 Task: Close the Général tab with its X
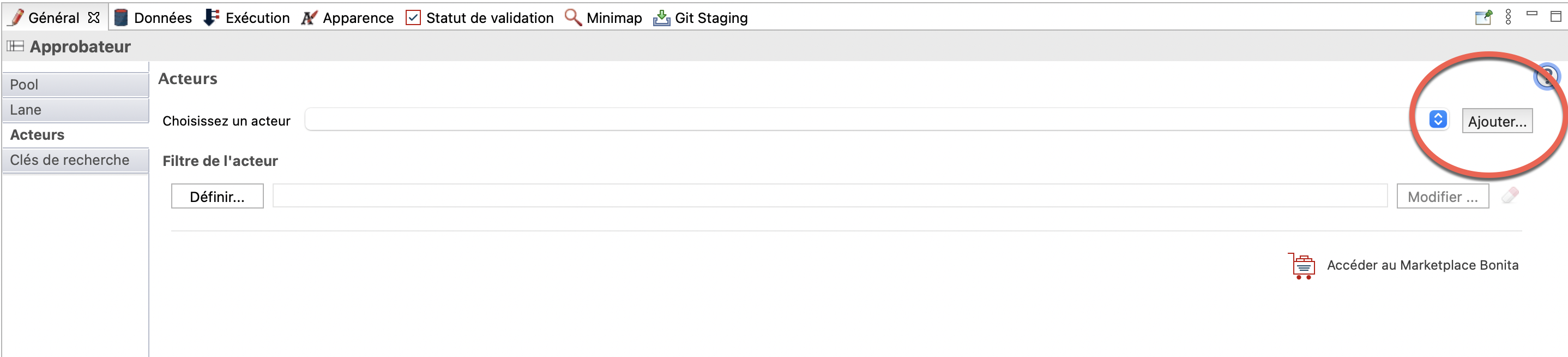[x=94, y=17]
